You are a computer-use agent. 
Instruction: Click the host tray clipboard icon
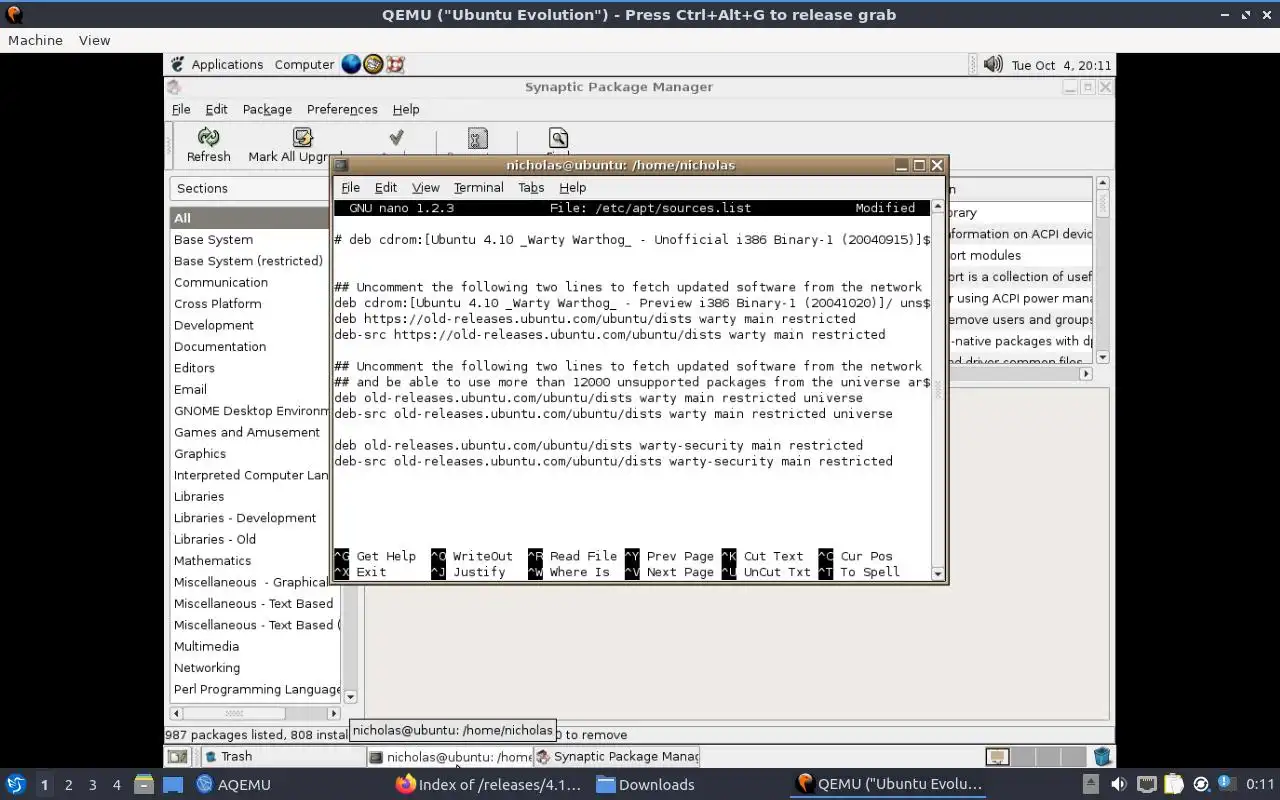[x=1174, y=785]
